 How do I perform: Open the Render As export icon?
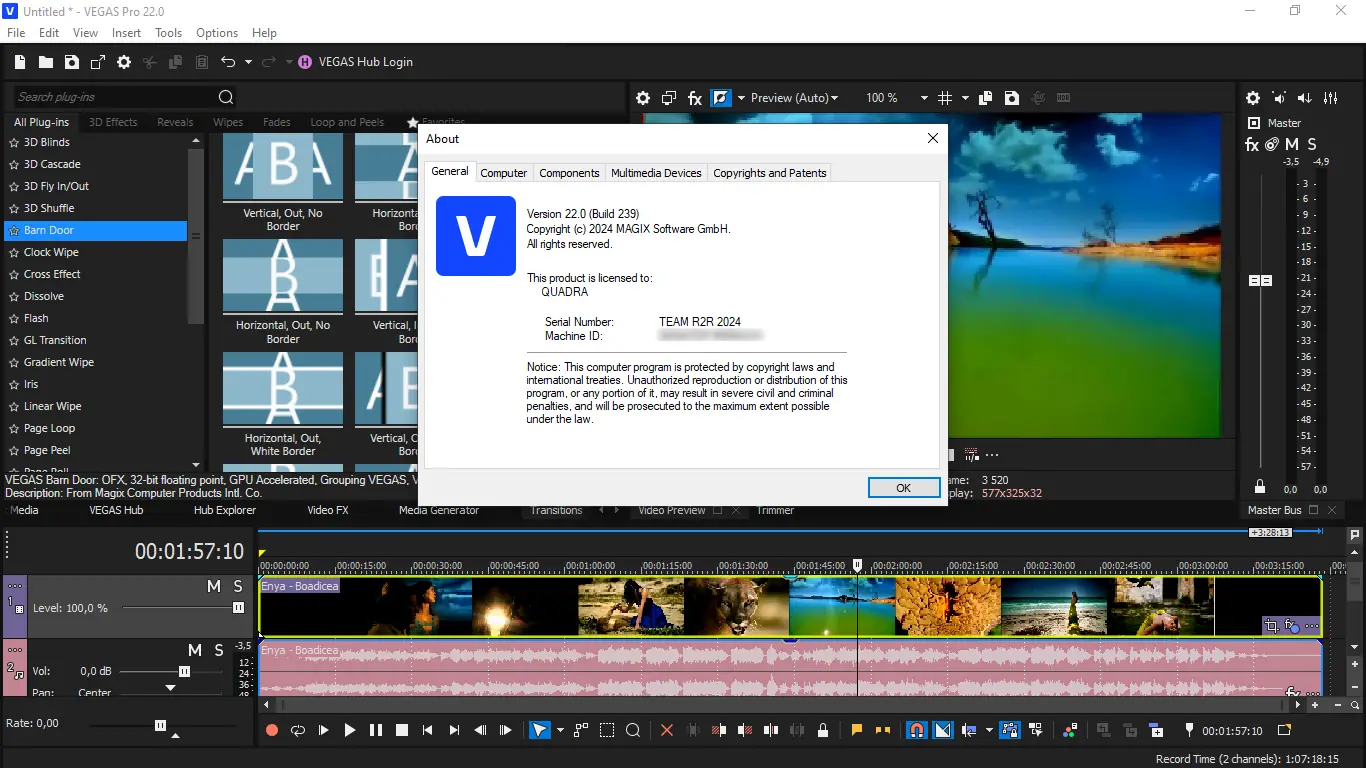(98, 62)
